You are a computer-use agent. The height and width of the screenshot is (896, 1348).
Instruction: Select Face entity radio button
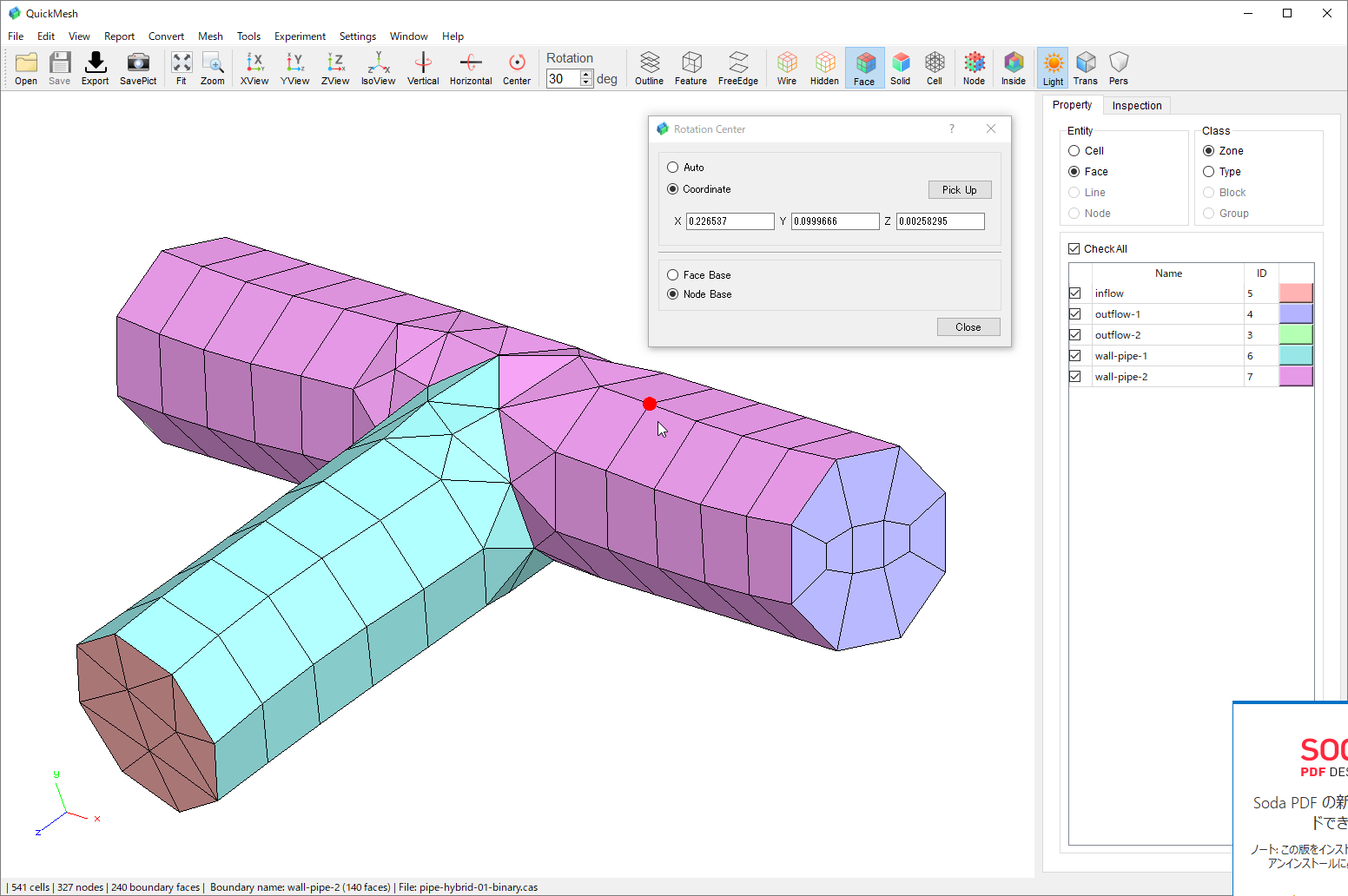pos(1074,172)
